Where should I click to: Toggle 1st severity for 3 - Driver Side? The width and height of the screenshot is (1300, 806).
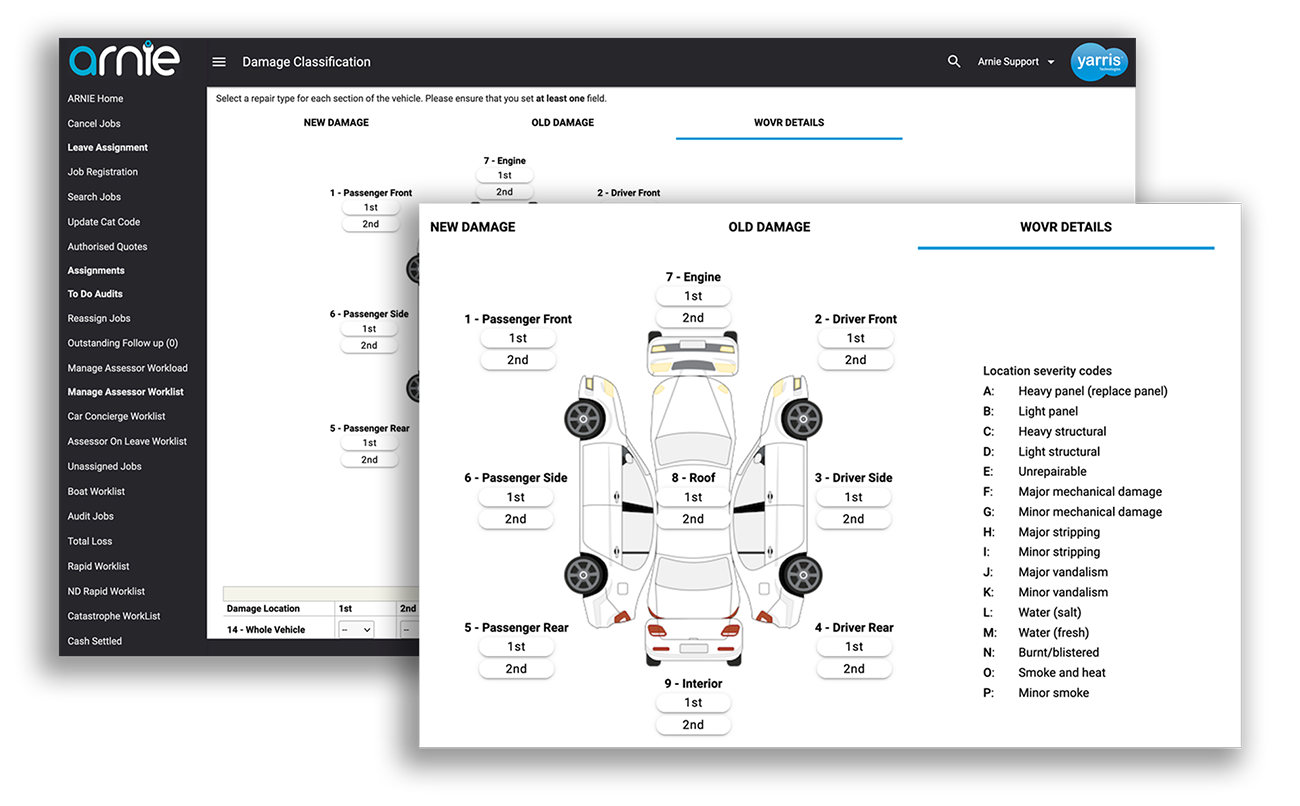[x=853, y=496]
